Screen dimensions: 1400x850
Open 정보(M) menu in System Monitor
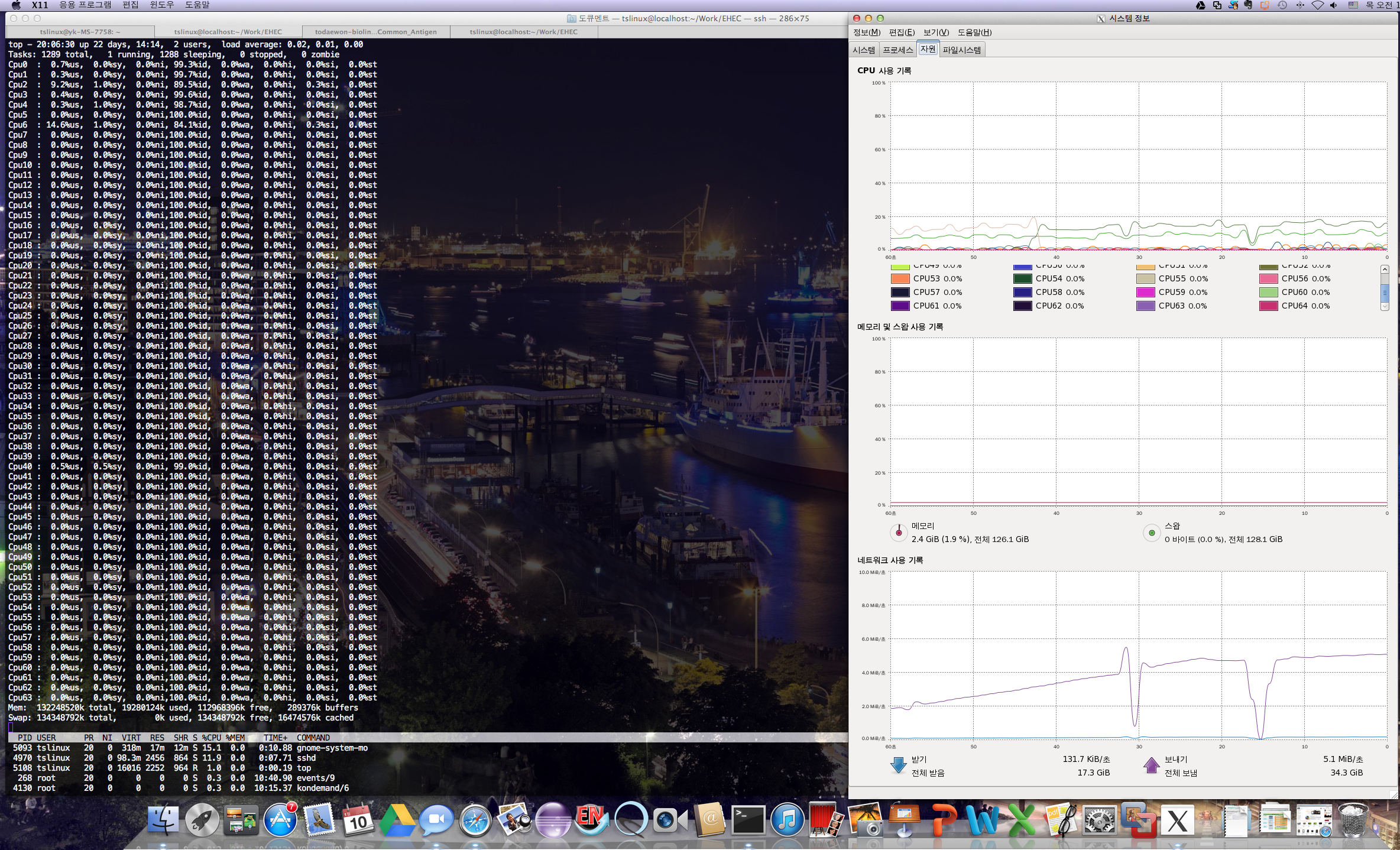(x=867, y=33)
